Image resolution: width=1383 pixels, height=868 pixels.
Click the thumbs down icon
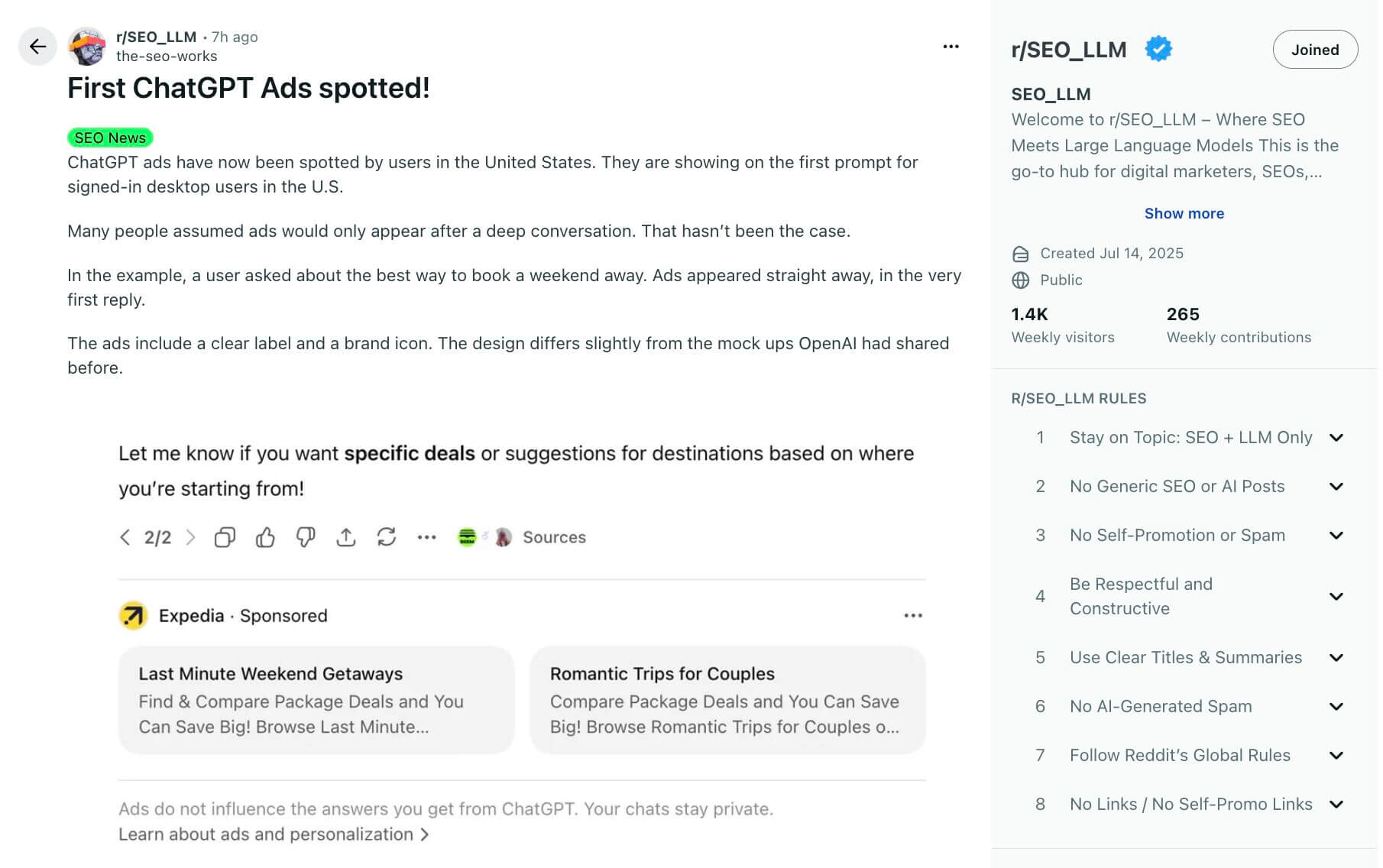(306, 537)
